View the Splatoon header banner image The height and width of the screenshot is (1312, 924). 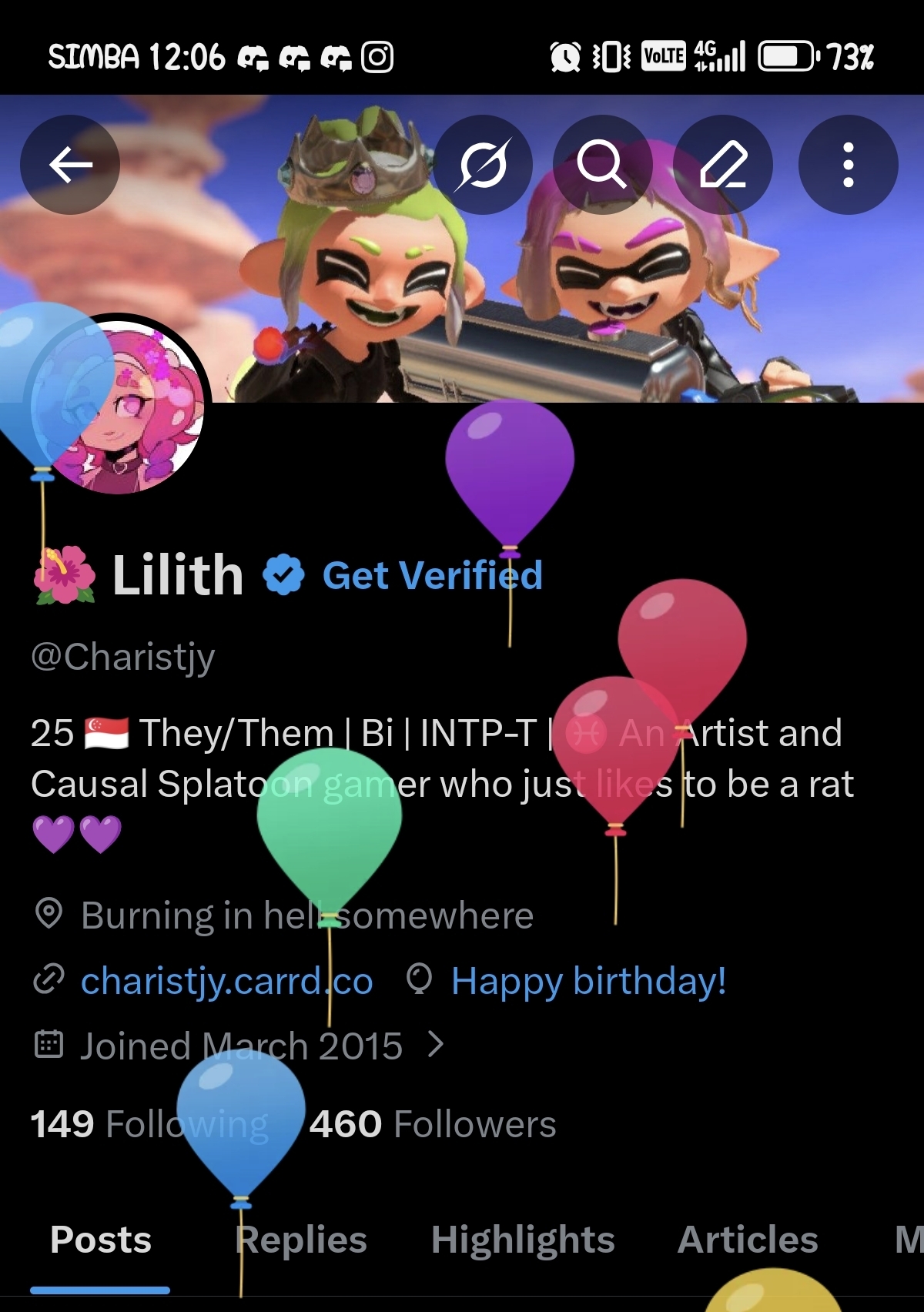coord(462,249)
